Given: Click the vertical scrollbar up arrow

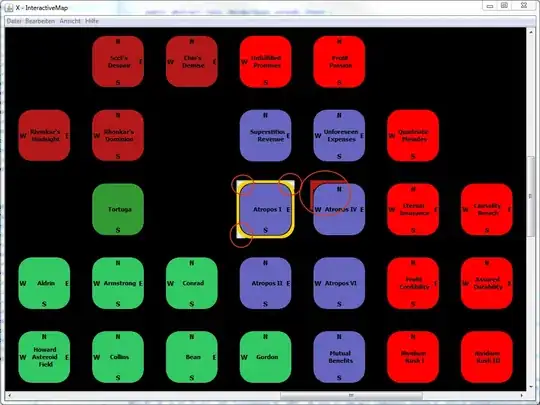Looking at the screenshot, I should click(x=531, y=32).
